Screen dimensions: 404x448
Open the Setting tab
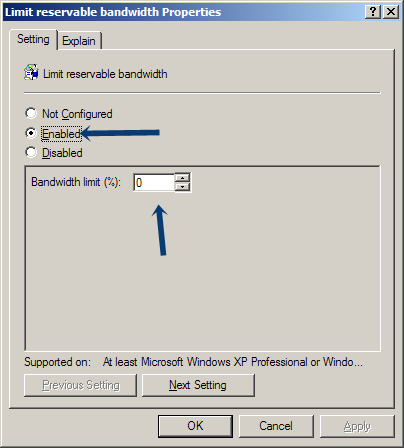coord(33,39)
